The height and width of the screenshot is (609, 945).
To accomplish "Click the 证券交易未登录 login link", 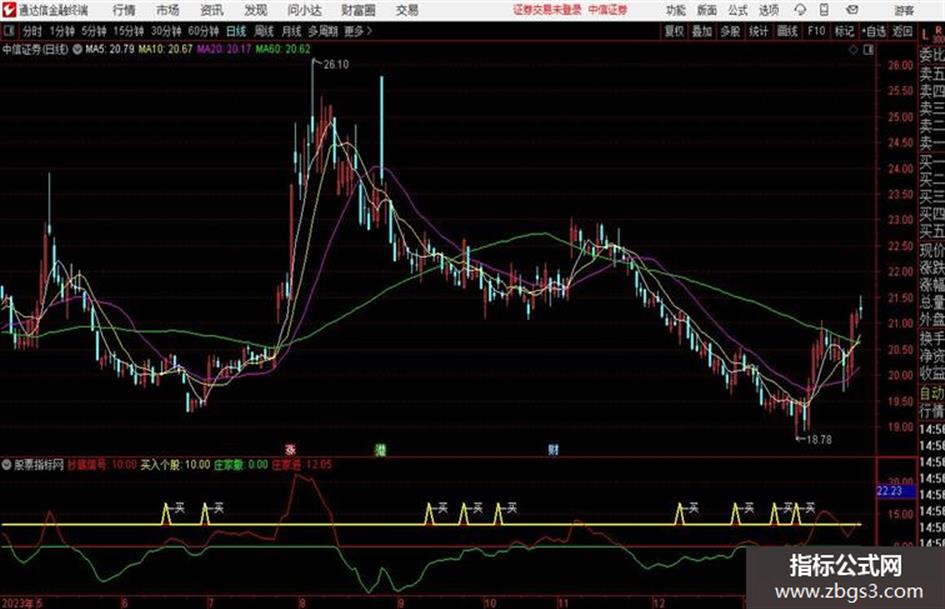I will pos(547,10).
